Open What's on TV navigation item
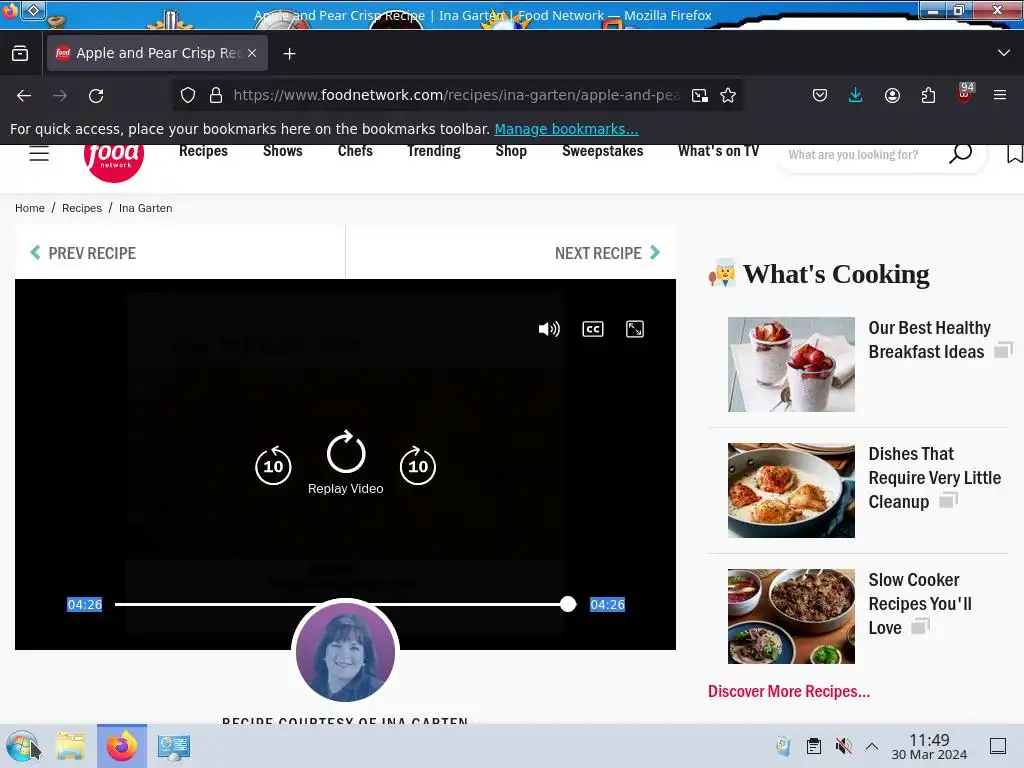Viewport: 1024px width, 768px height. click(718, 151)
